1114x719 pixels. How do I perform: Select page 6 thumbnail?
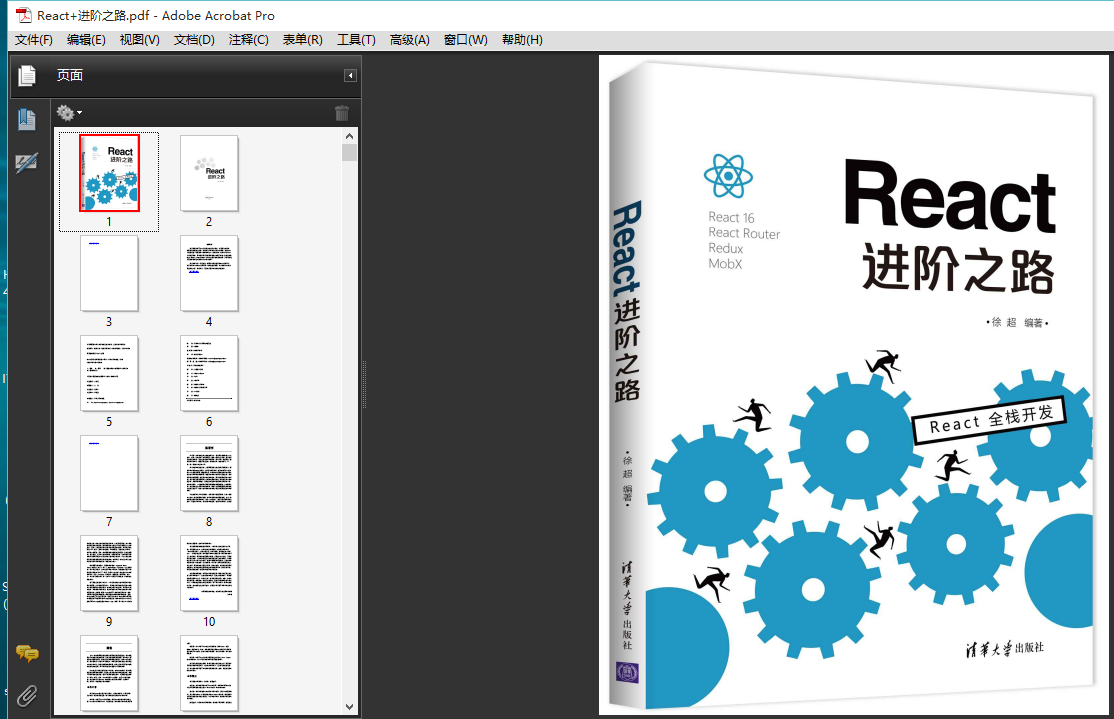pos(209,373)
